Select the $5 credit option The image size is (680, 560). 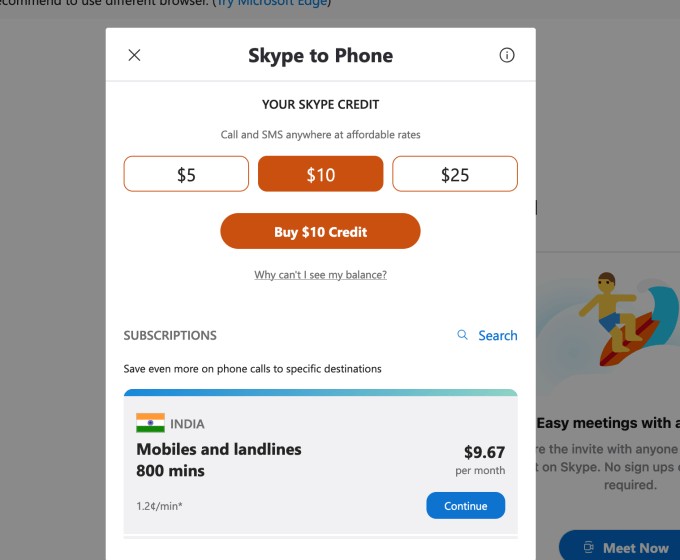click(186, 174)
